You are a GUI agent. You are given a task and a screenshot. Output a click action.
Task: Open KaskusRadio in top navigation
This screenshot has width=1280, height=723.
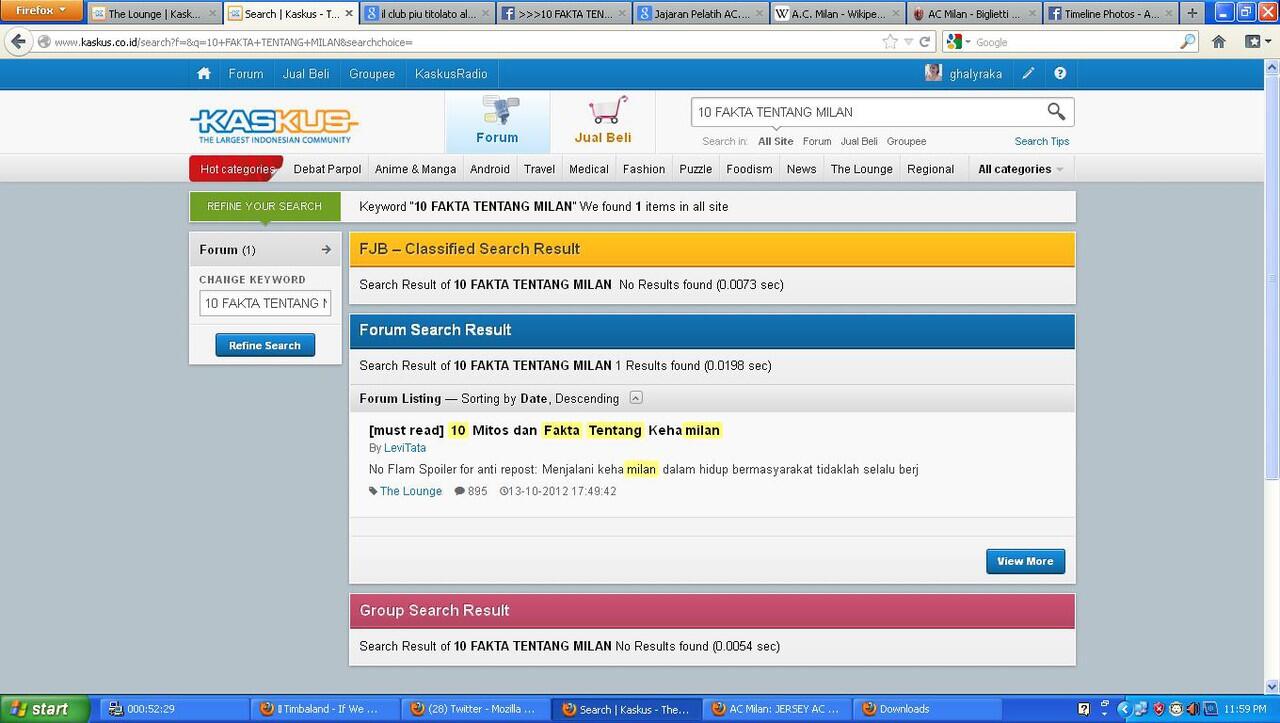(451, 74)
